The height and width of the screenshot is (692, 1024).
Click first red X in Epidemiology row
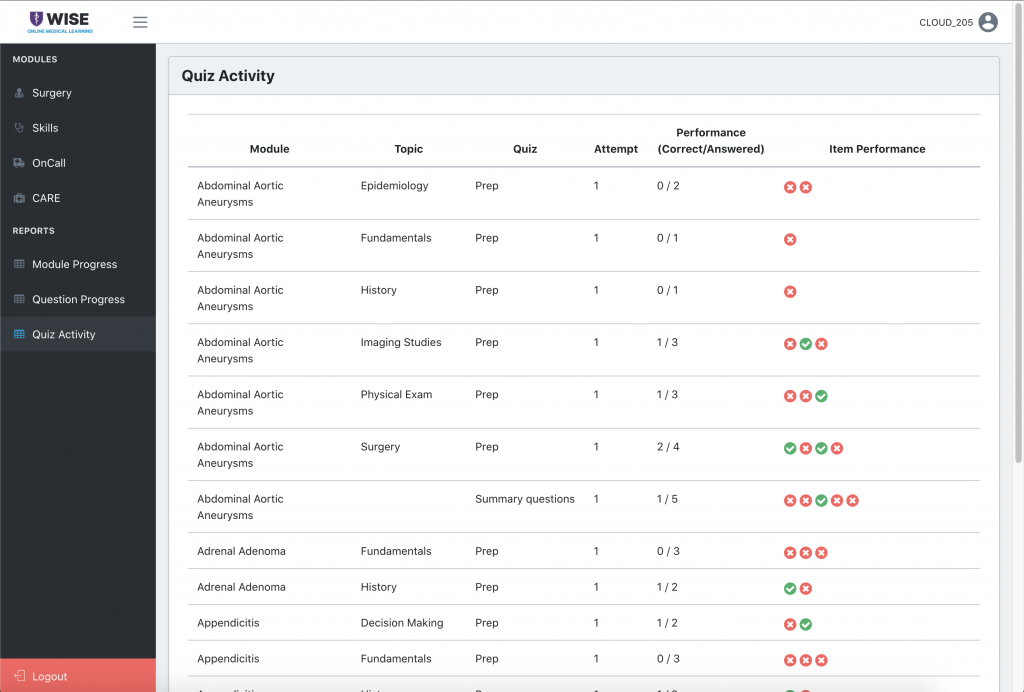790,187
